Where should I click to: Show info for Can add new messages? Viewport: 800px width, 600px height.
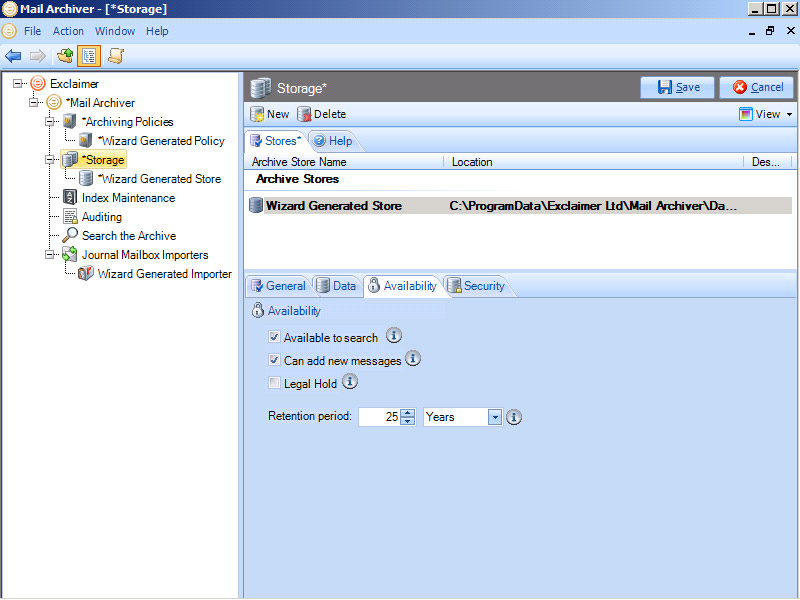coord(413,358)
